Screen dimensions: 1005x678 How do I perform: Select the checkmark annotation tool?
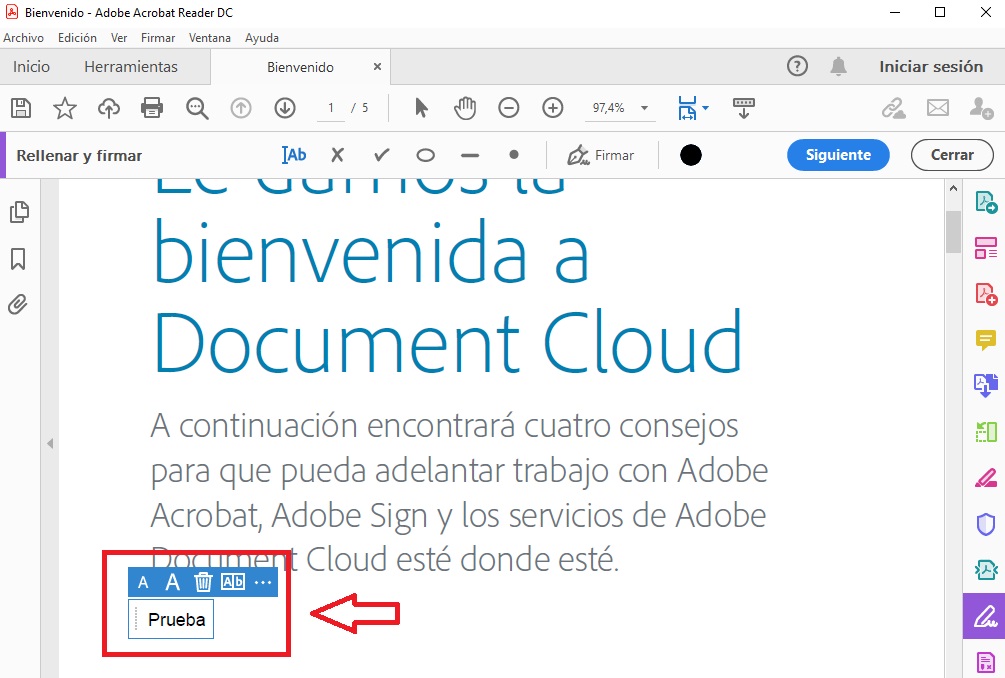tap(381, 155)
